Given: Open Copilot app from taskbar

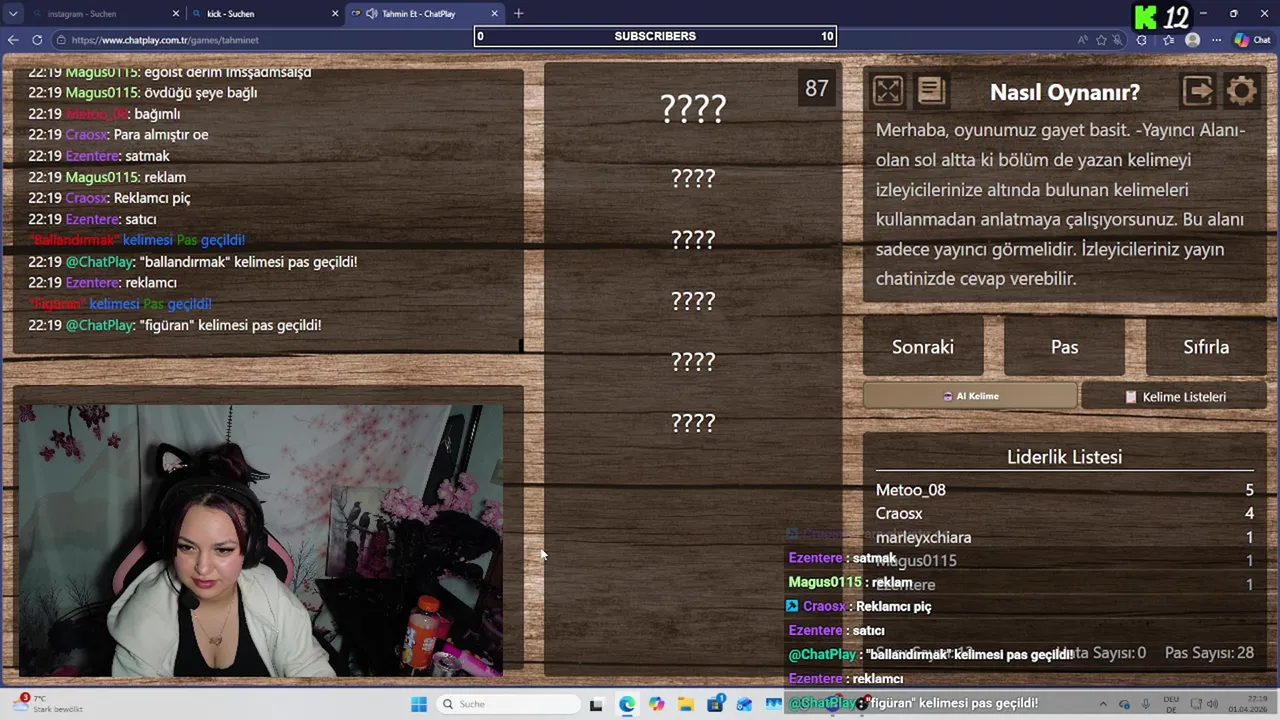Looking at the screenshot, I should point(656,704).
